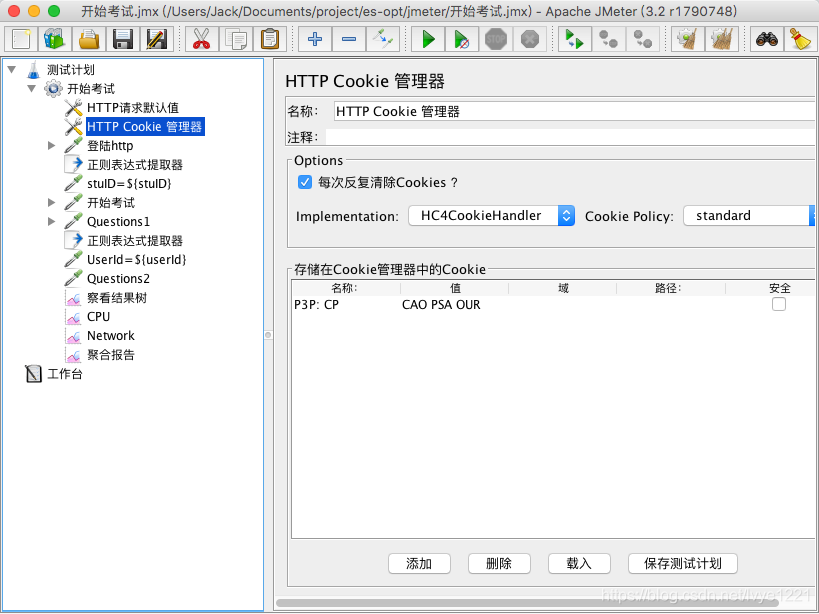Click the horizontal scrollbar at bottom

point(527,603)
